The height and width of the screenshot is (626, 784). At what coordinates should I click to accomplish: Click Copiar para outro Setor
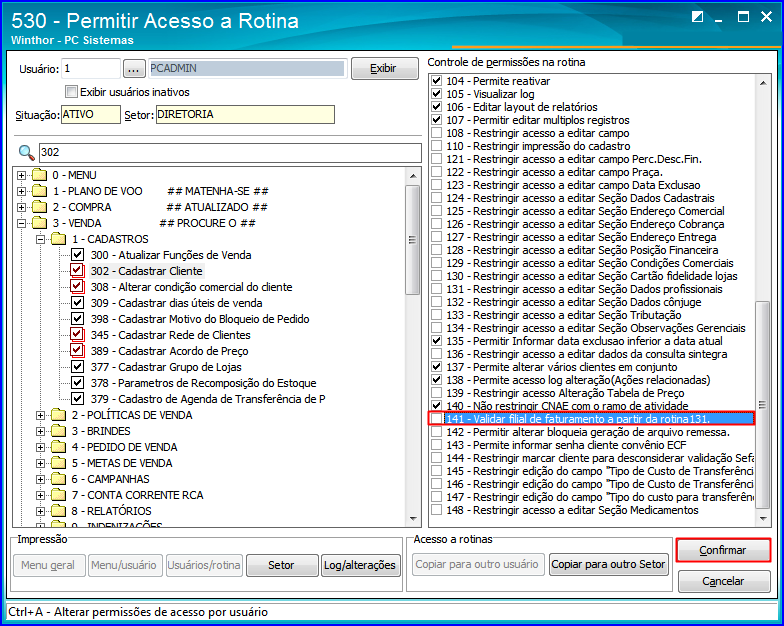[608, 564]
